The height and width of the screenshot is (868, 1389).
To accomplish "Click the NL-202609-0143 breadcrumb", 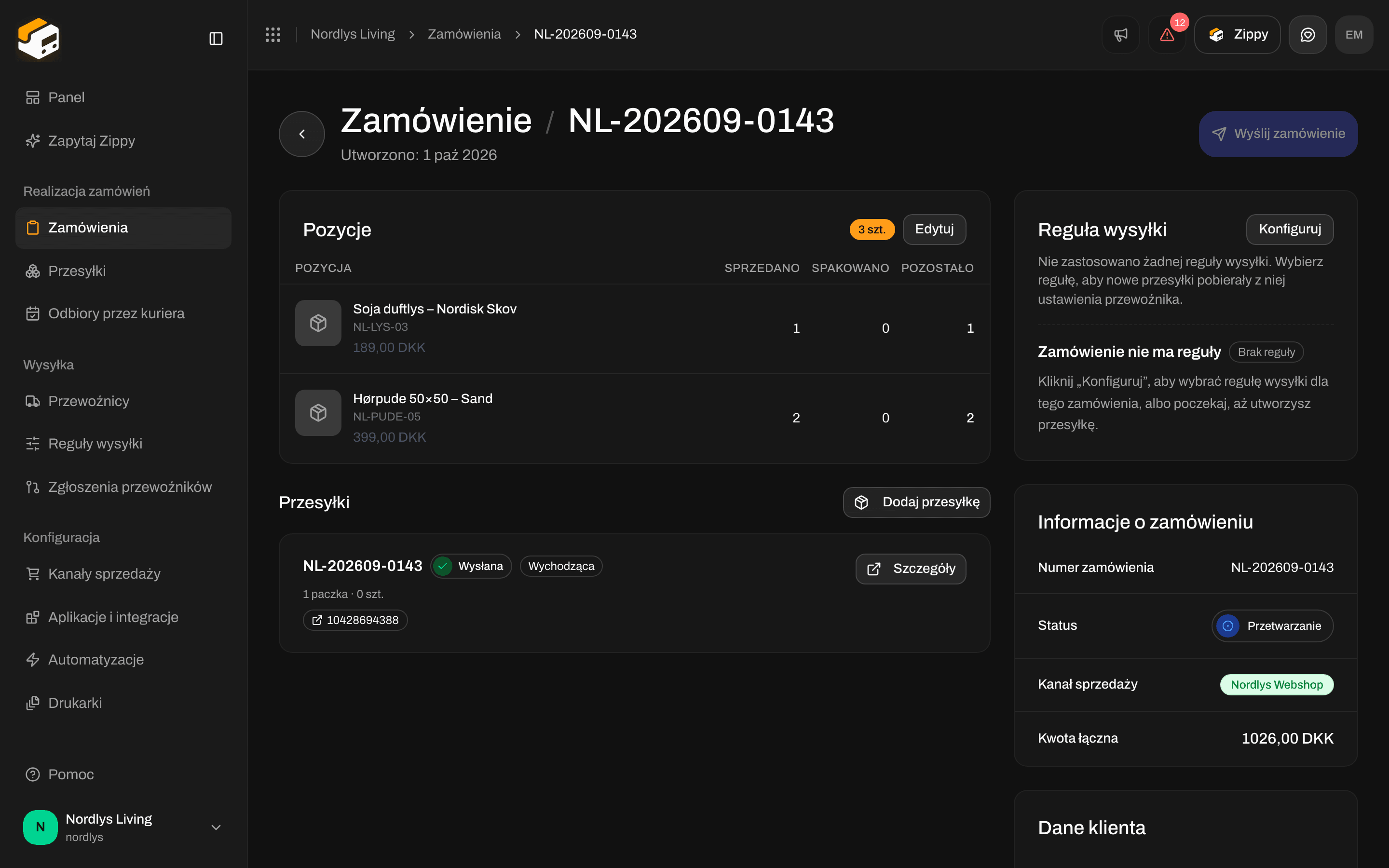I will (585, 34).
